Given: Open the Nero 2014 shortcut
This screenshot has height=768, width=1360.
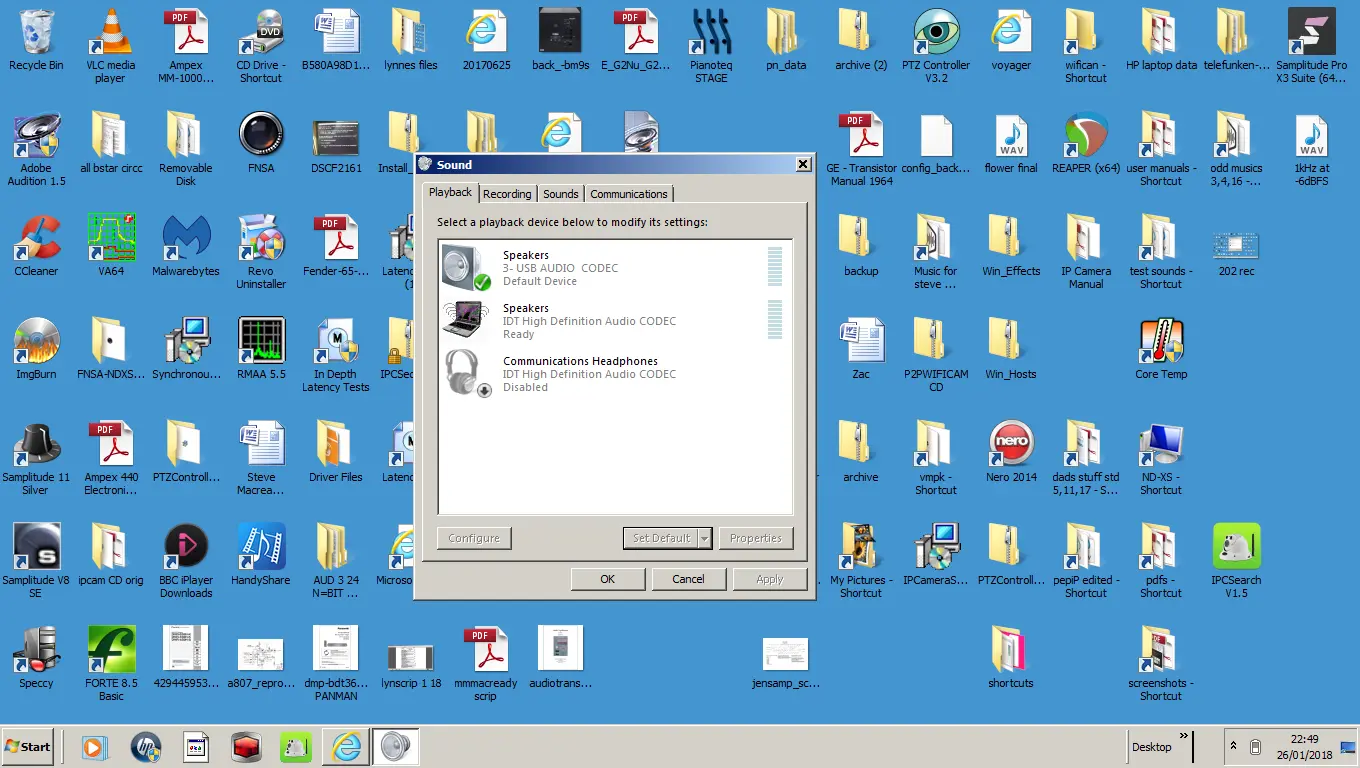Looking at the screenshot, I should click(1011, 446).
